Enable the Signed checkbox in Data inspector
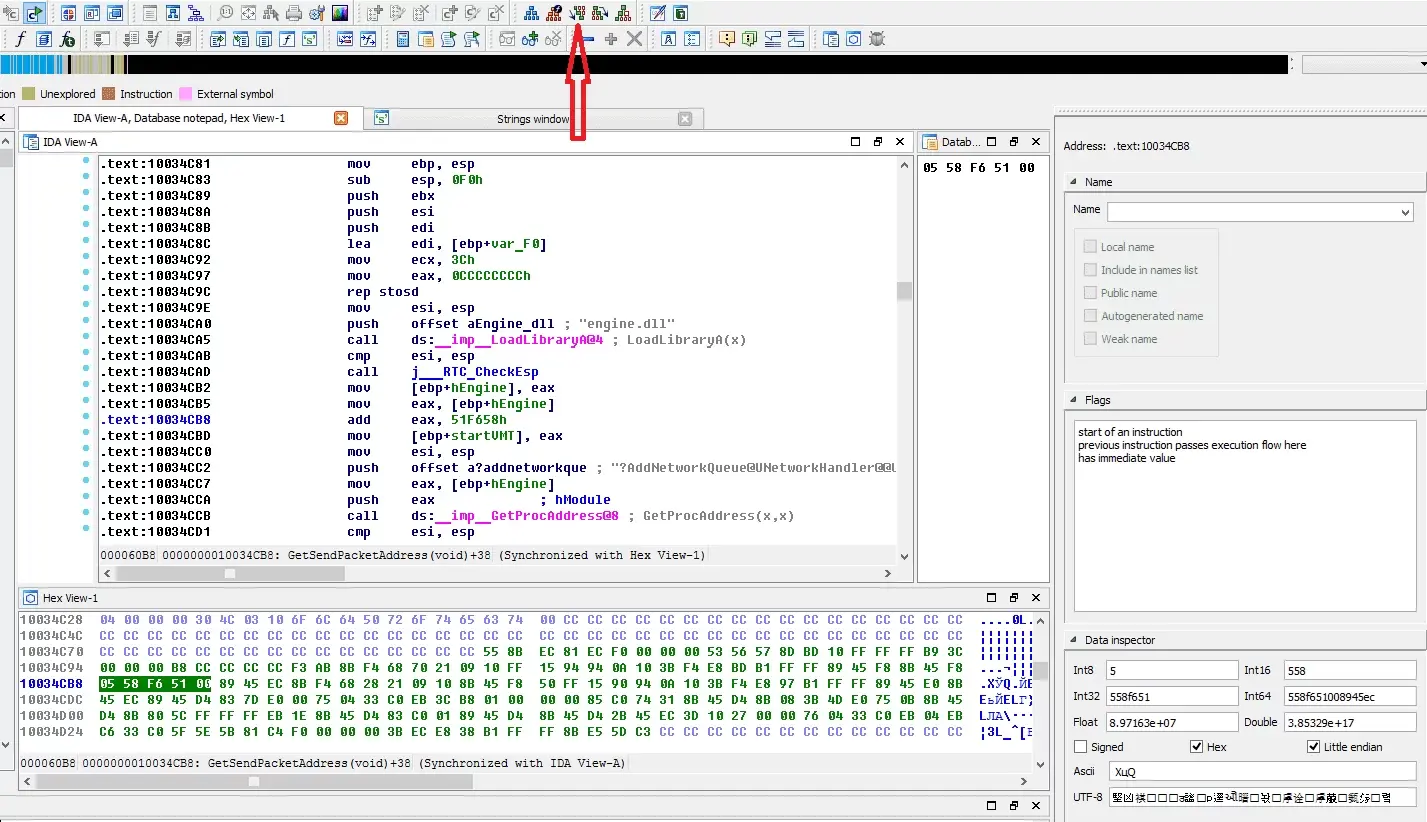Screen dimensions: 1427x822 pyautogui.click(x=1080, y=747)
